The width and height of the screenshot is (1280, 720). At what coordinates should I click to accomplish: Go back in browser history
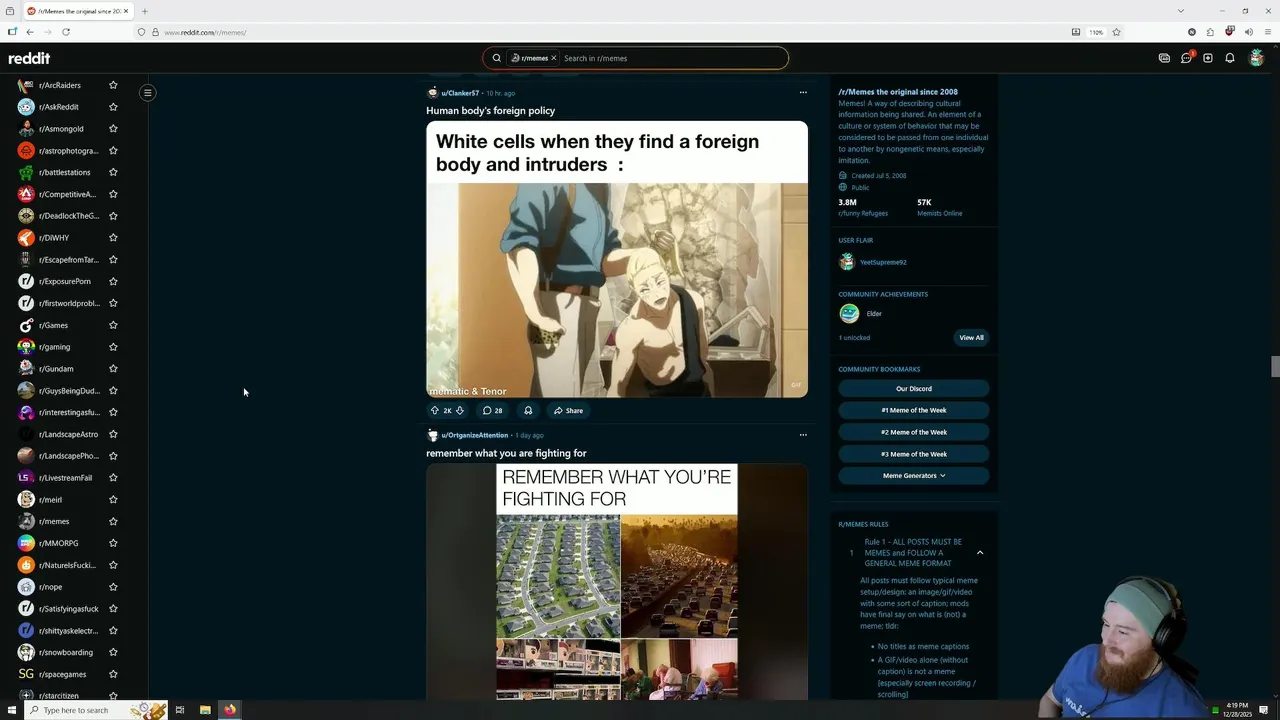[x=30, y=32]
